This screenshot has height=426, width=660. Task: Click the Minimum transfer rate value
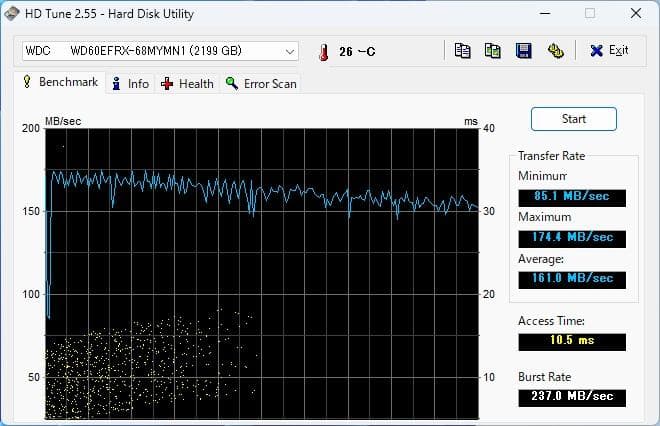[x=572, y=197]
